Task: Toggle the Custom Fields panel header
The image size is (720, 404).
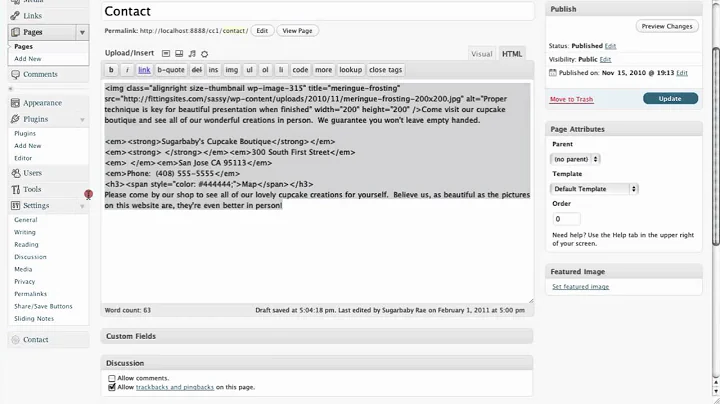Action: [x=317, y=336]
